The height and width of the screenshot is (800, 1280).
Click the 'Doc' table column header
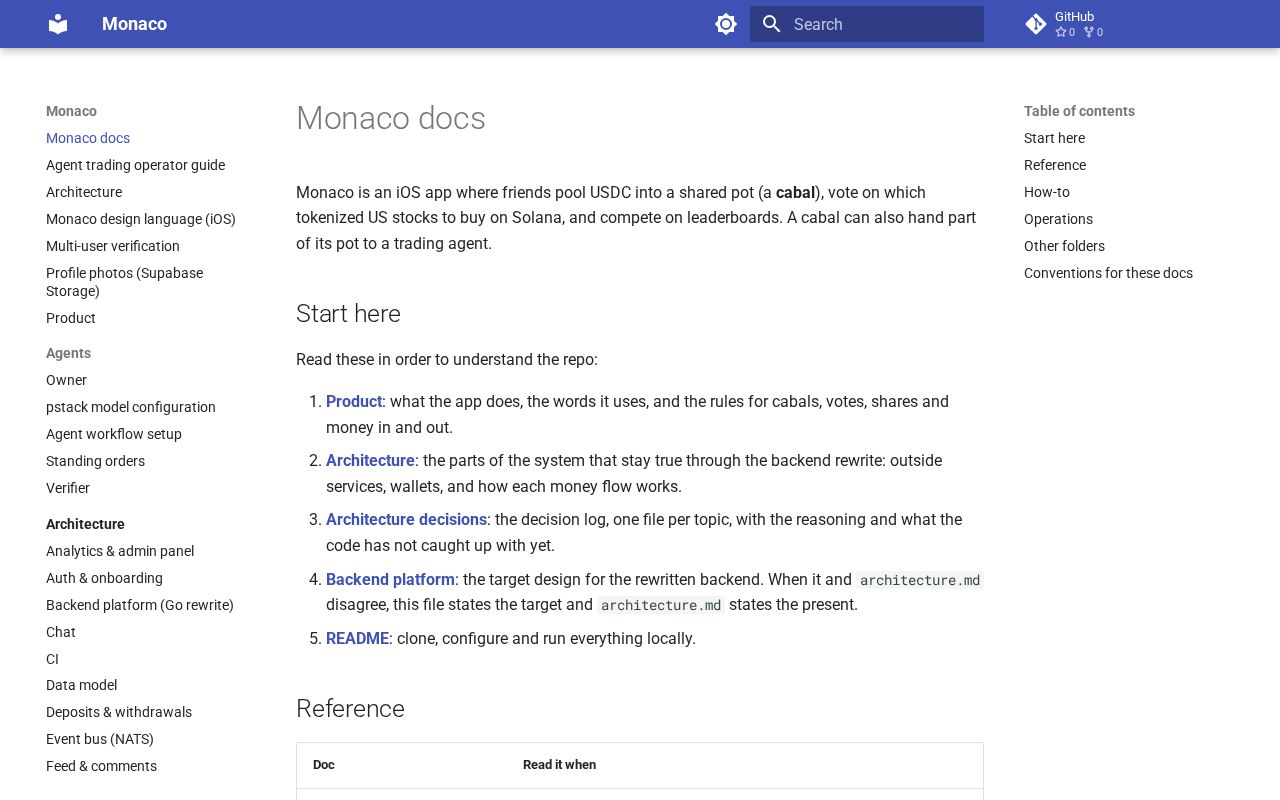(x=324, y=765)
